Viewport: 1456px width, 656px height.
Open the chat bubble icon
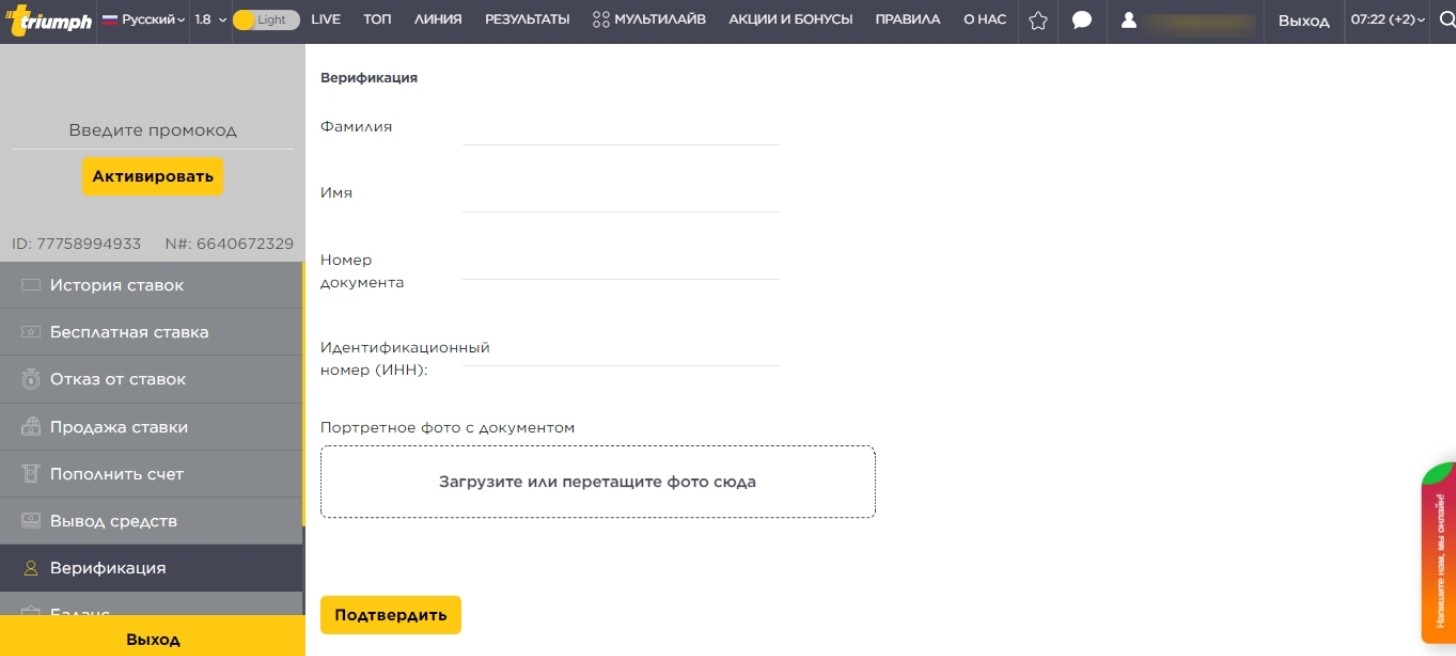click(1082, 20)
